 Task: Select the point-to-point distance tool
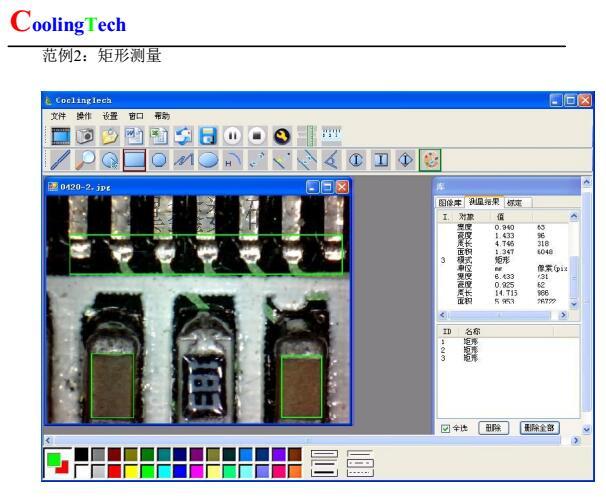tap(257, 160)
